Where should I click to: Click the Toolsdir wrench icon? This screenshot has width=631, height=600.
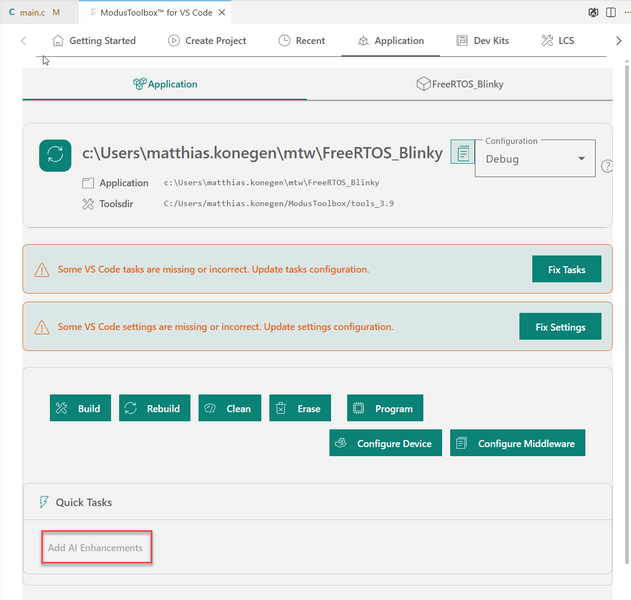click(88, 204)
